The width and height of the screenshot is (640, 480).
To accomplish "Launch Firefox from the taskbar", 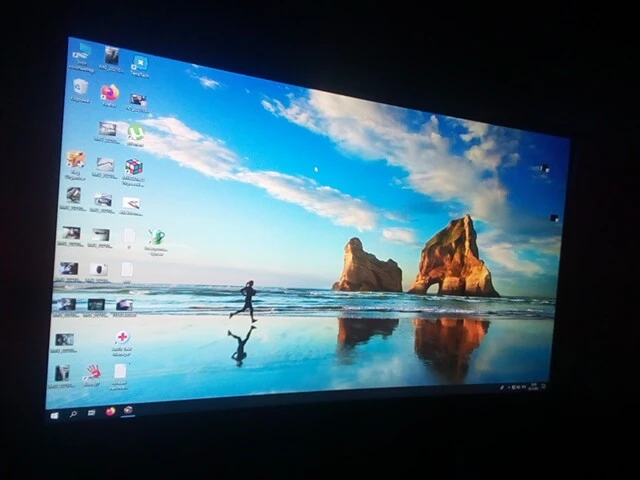I will (x=110, y=411).
